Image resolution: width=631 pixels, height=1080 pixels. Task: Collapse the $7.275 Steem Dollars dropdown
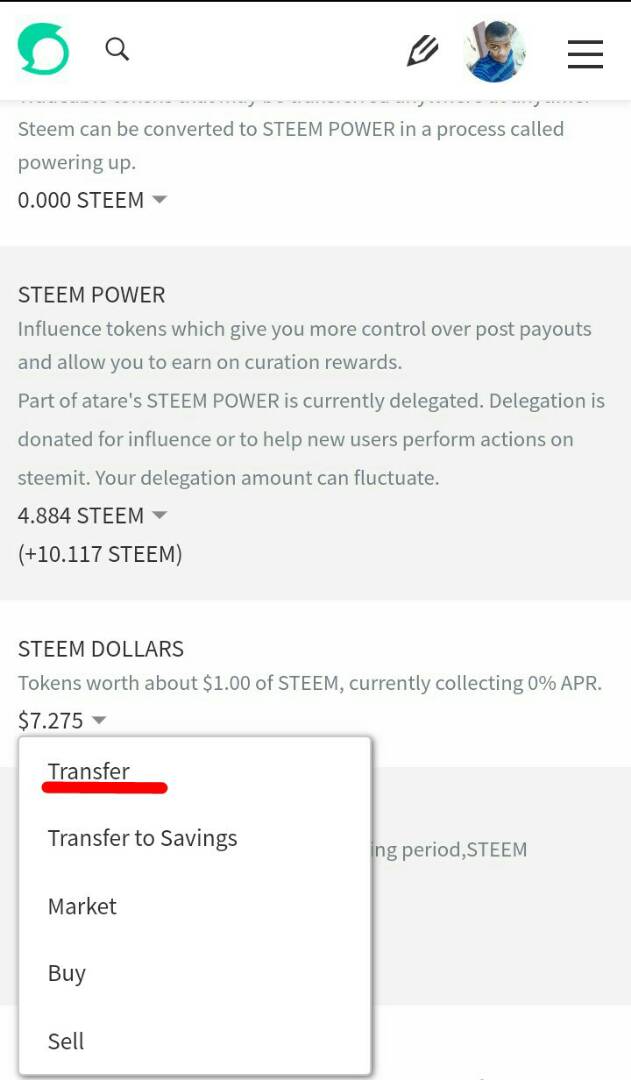[62, 720]
